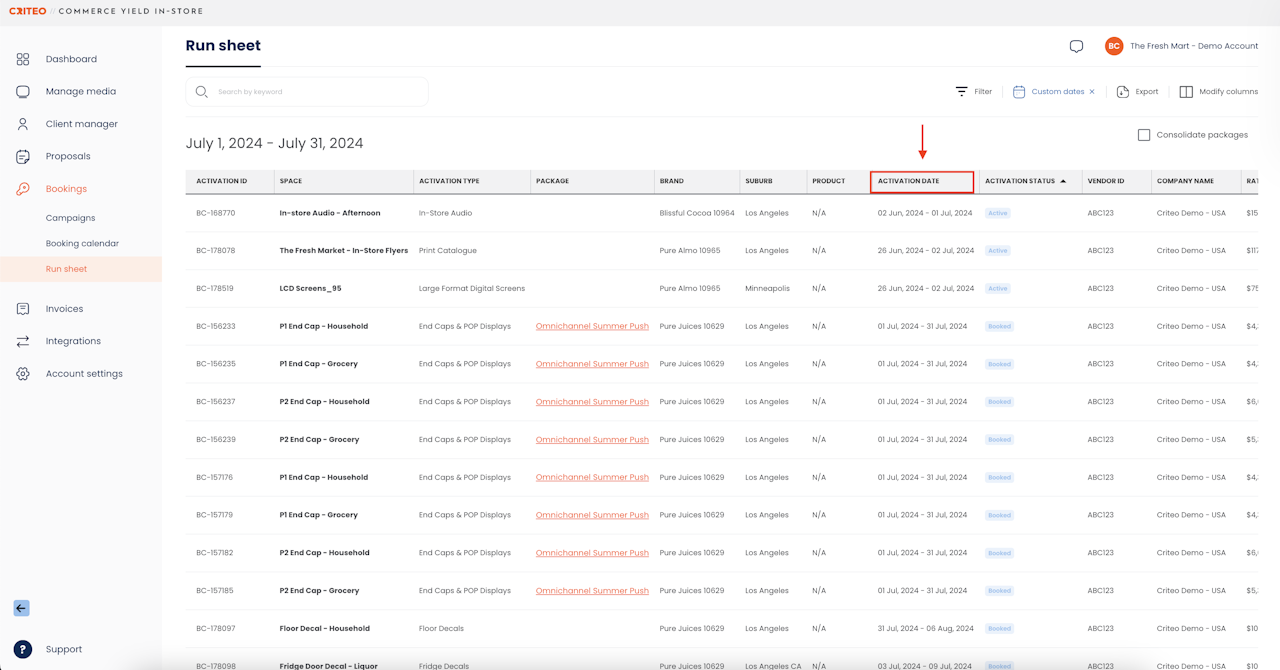Go to Booking calendar in sidebar
This screenshot has height=670, width=1280.
[x=82, y=243]
